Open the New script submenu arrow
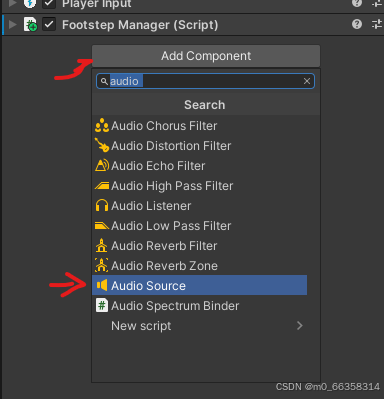This screenshot has height=399, width=384. tap(300, 325)
